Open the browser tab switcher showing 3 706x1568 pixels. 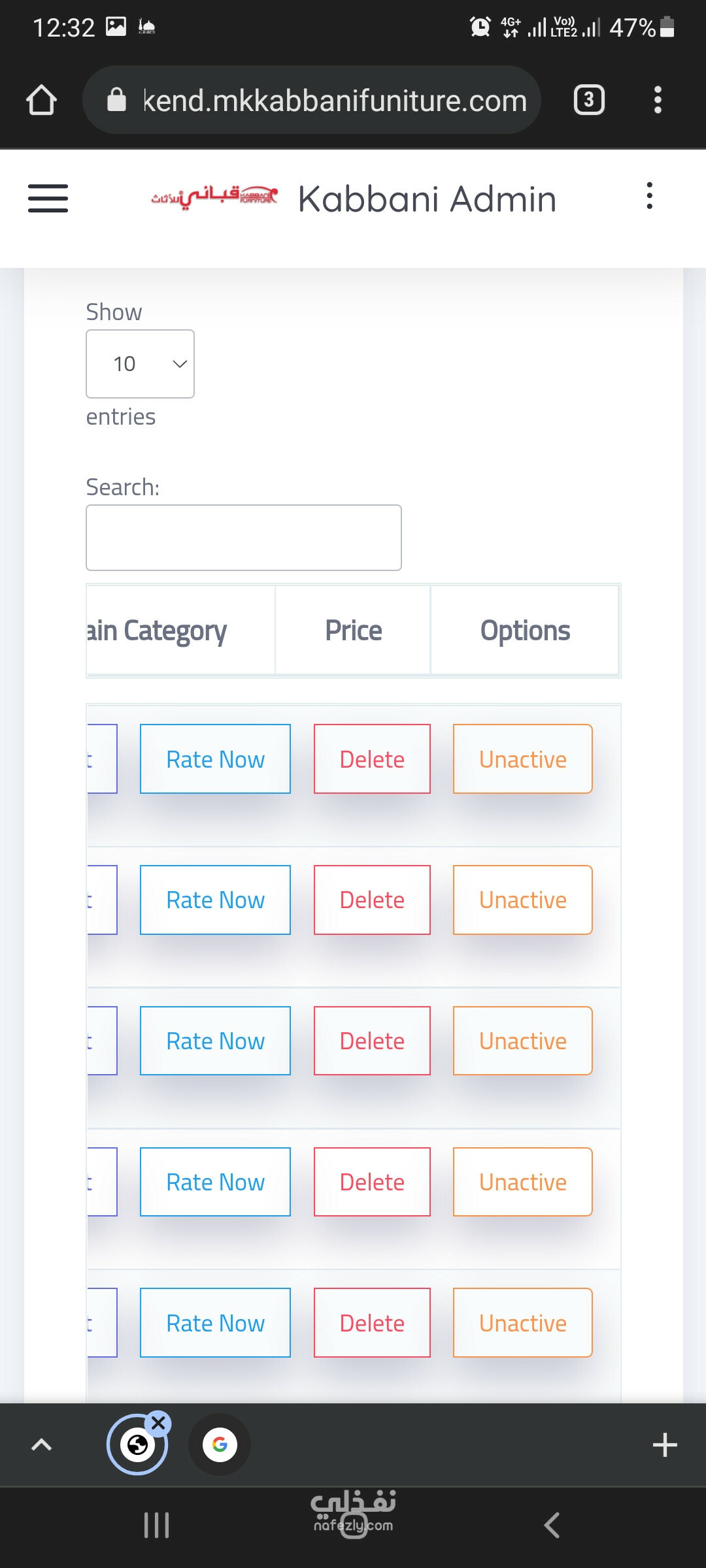pos(589,100)
